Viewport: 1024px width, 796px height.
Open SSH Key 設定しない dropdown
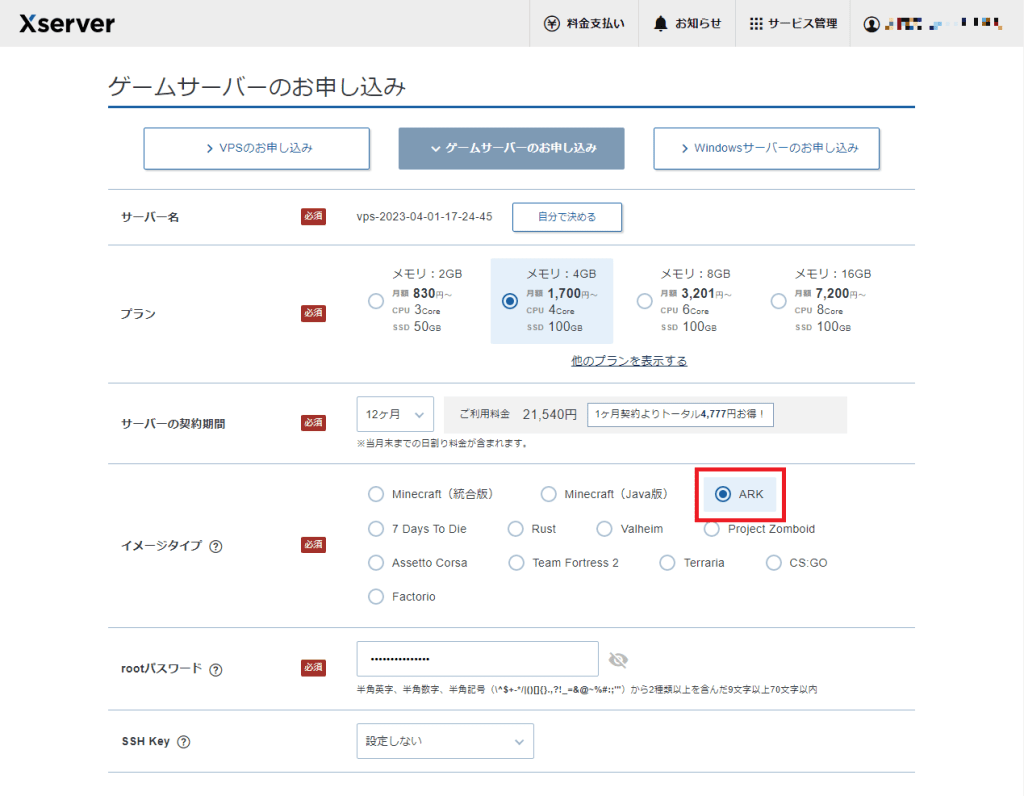pos(445,741)
